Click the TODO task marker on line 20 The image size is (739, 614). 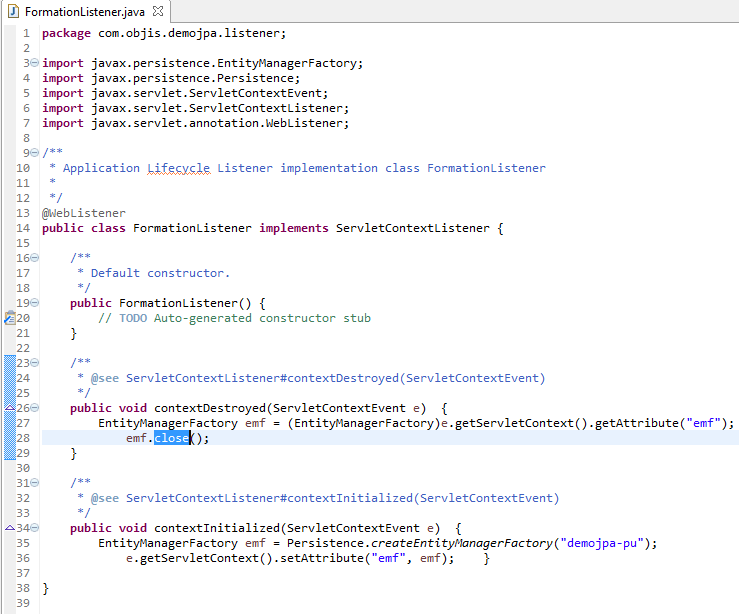click(9, 318)
